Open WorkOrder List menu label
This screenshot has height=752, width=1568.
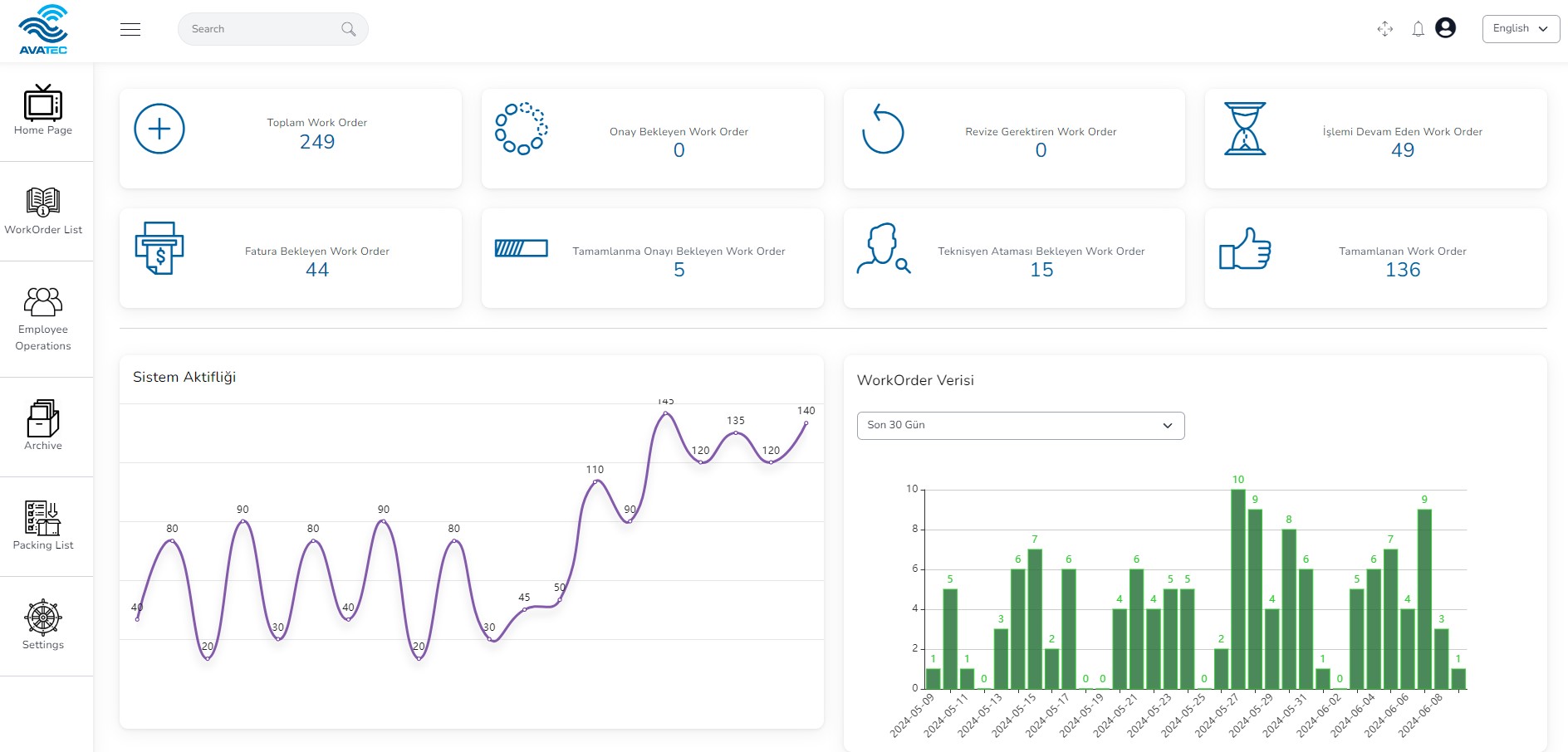pos(43,230)
